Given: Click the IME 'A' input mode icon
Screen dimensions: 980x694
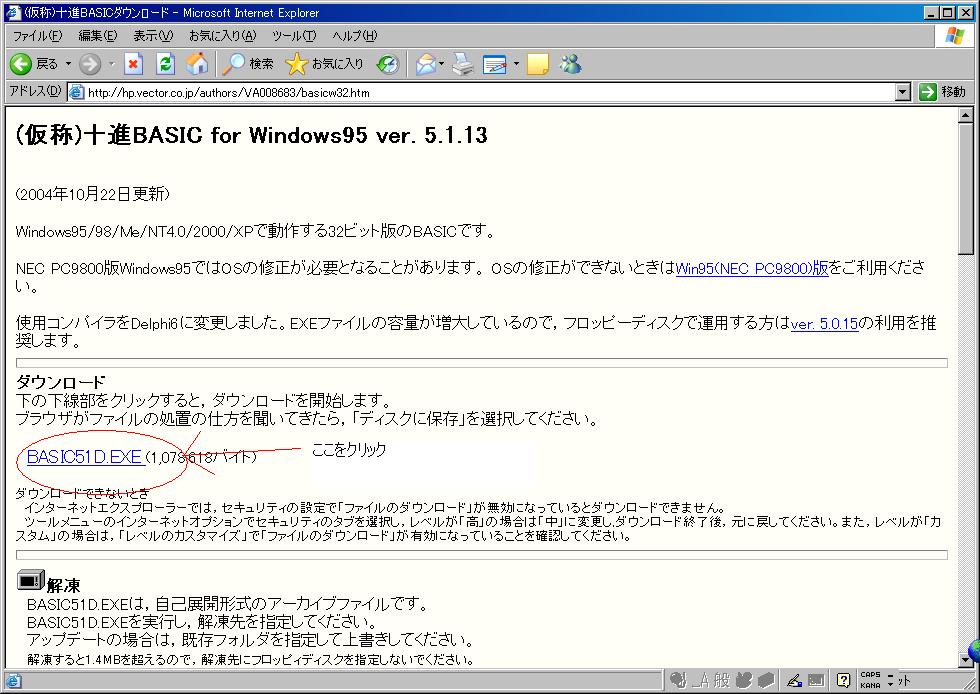Looking at the screenshot, I should coord(703,680).
